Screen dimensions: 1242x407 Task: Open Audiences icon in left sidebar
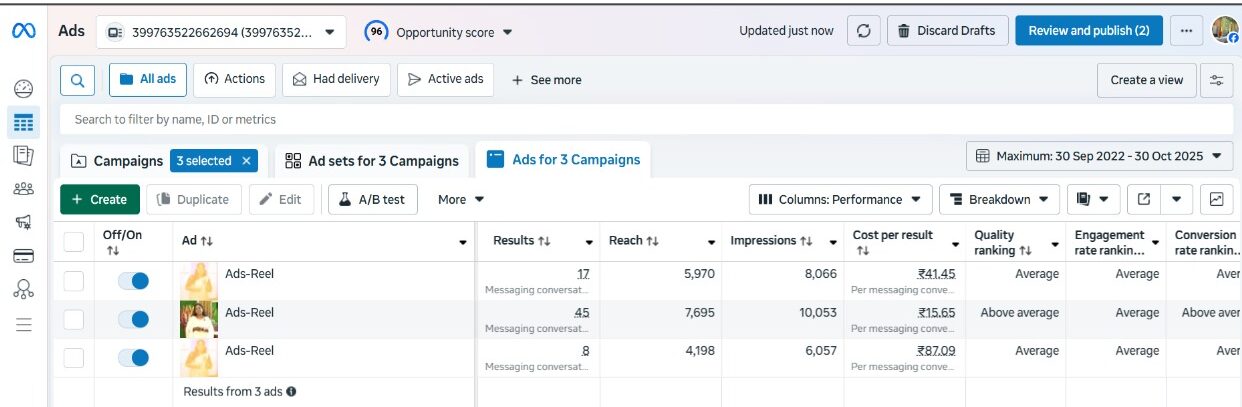(24, 188)
